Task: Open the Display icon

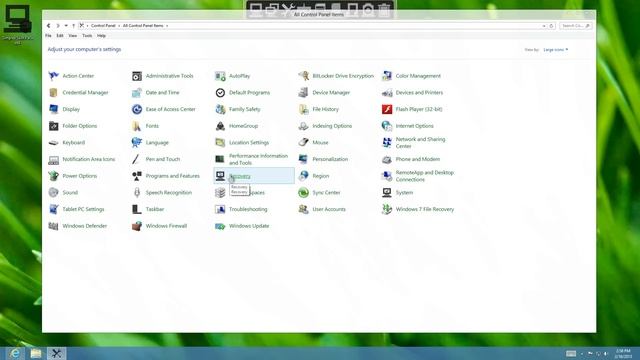Action: click(53, 109)
